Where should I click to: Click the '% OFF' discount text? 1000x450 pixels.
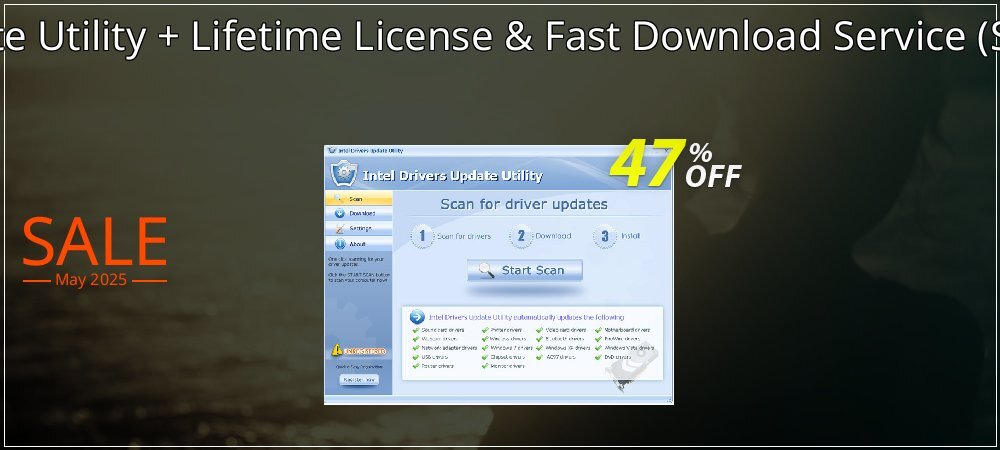point(713,166)
